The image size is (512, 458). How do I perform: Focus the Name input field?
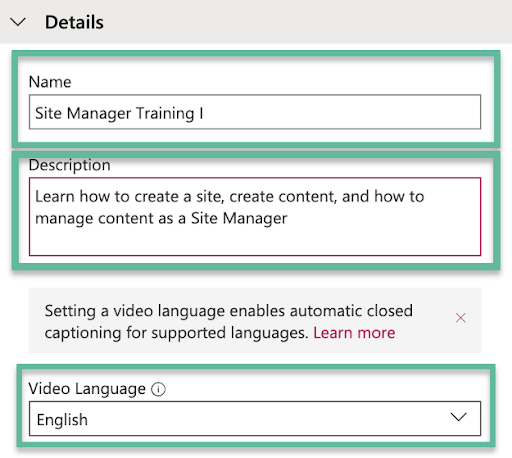(x=255, y=112)
